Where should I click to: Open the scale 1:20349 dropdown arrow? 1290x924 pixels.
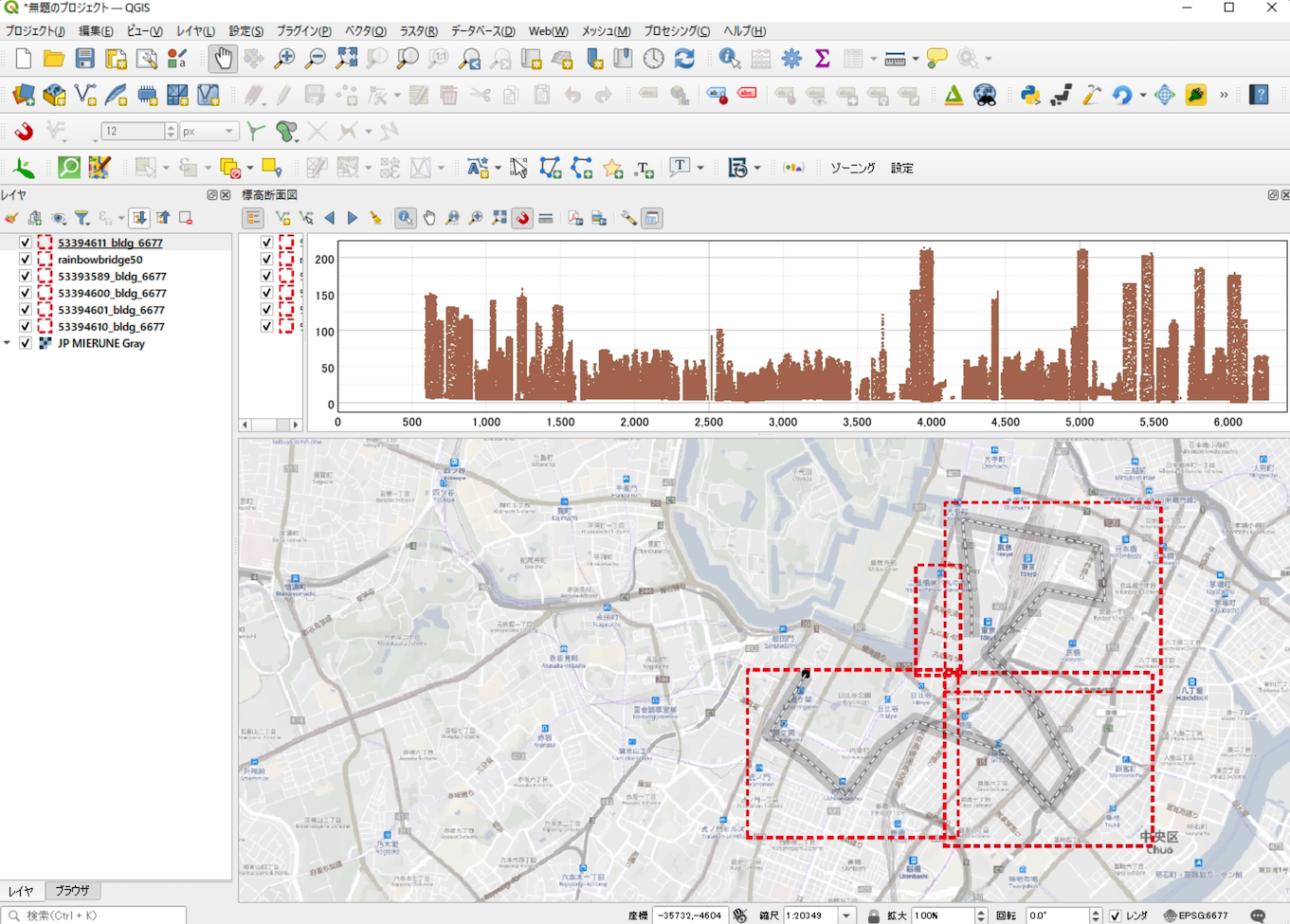846,915
